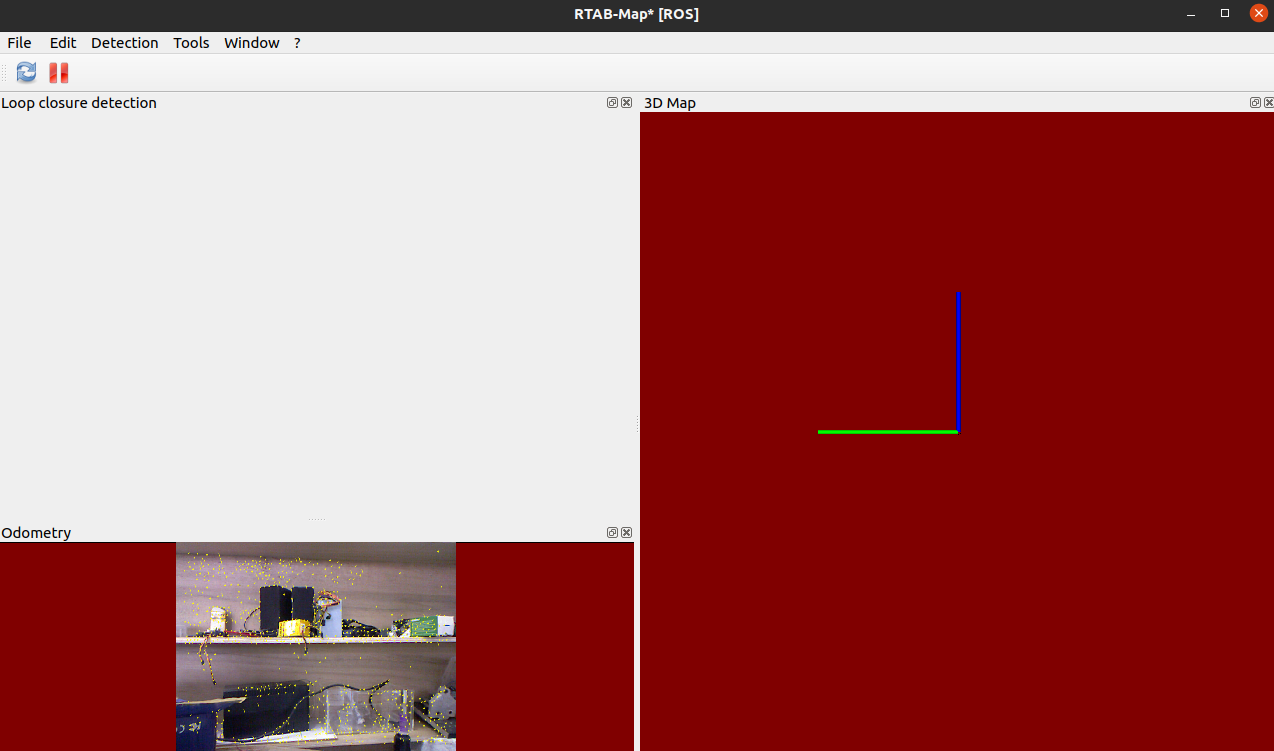Close the 3D Map panel
Screen dimensions: 1274x751
click(x=1268, y=102)
